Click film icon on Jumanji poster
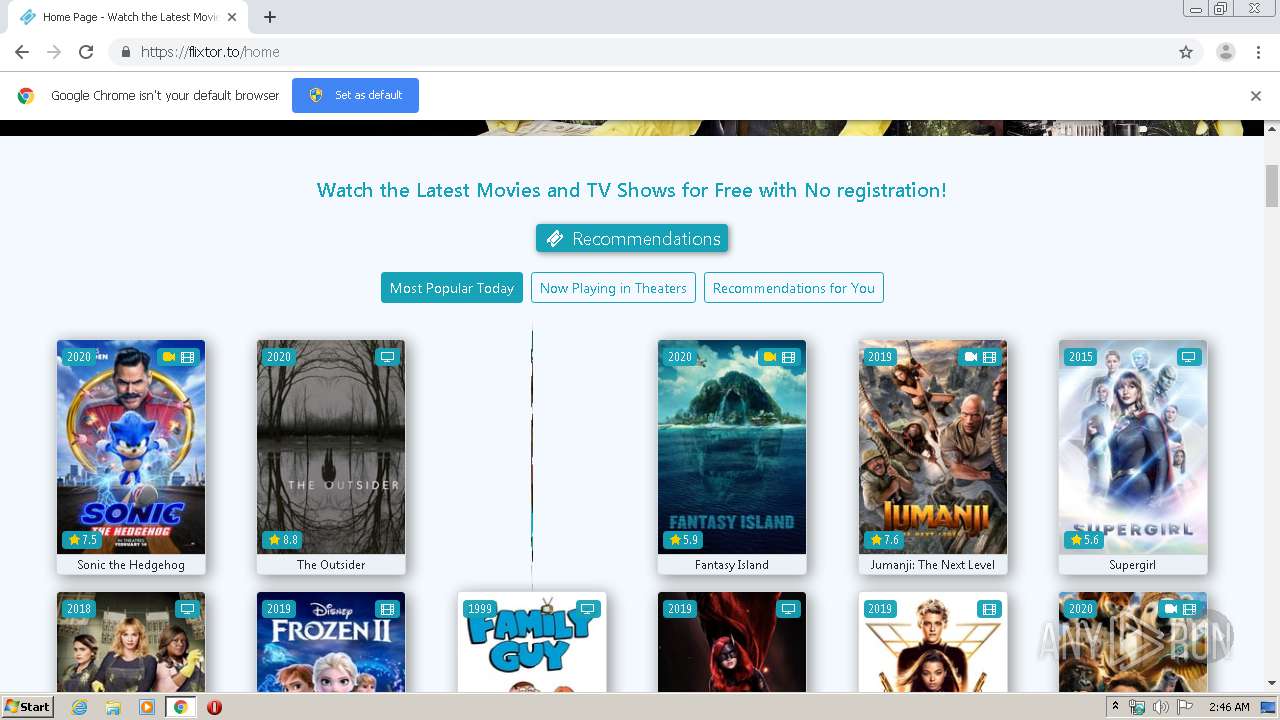The width and height of the screenshot is (1280, 720). click(x=990, y=357)
